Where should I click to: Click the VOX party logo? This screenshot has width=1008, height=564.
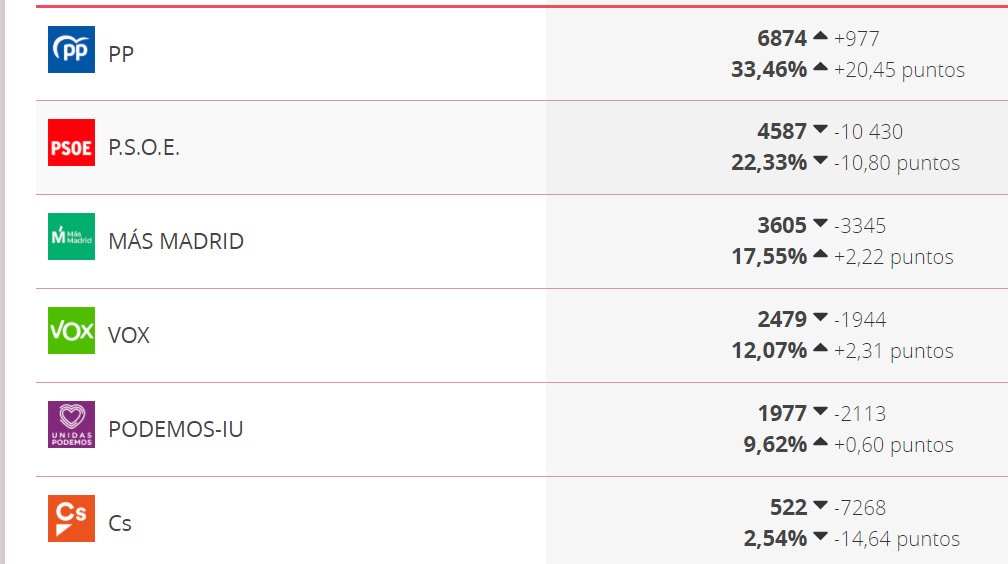(x=71, y=331)
